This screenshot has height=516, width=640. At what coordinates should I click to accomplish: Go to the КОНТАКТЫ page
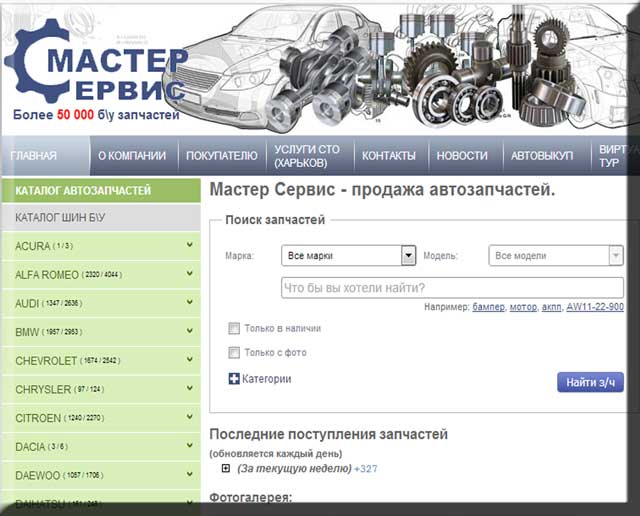pos(388,156)
